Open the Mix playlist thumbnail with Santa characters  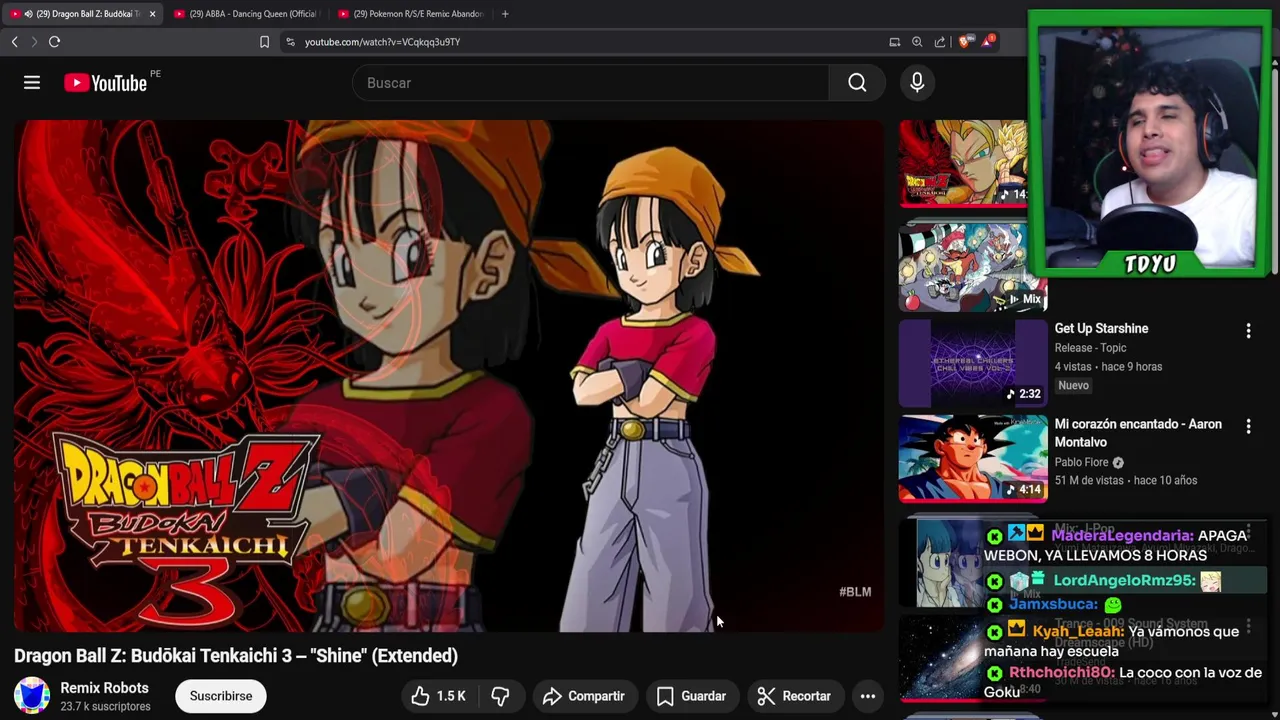coord(973,266)
